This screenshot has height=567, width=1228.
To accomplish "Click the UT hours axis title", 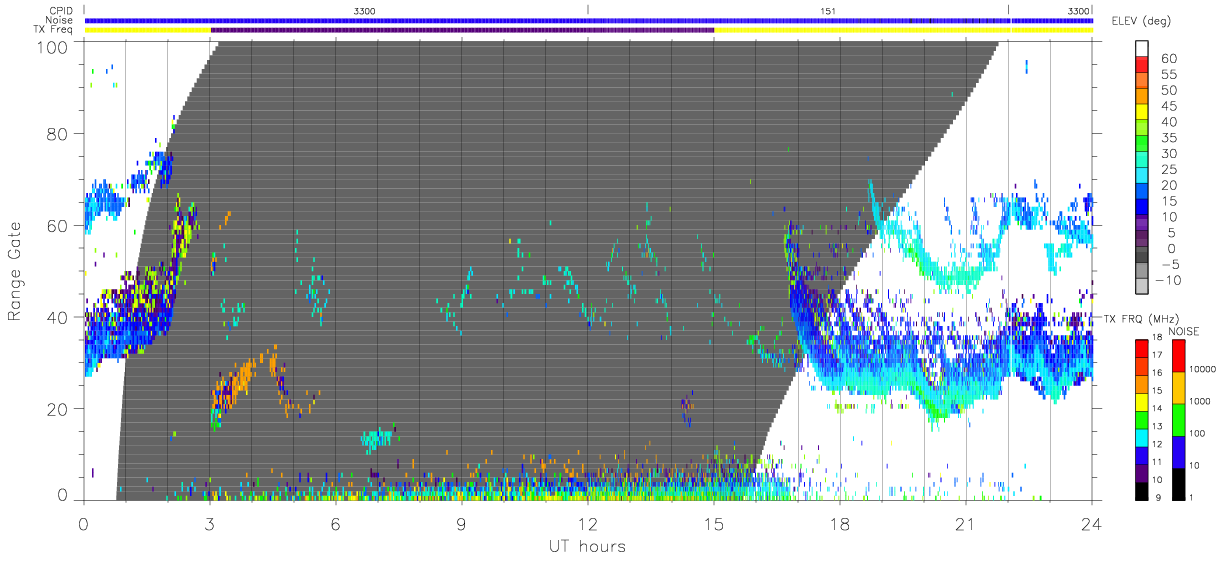I will [x=586, y=546].
